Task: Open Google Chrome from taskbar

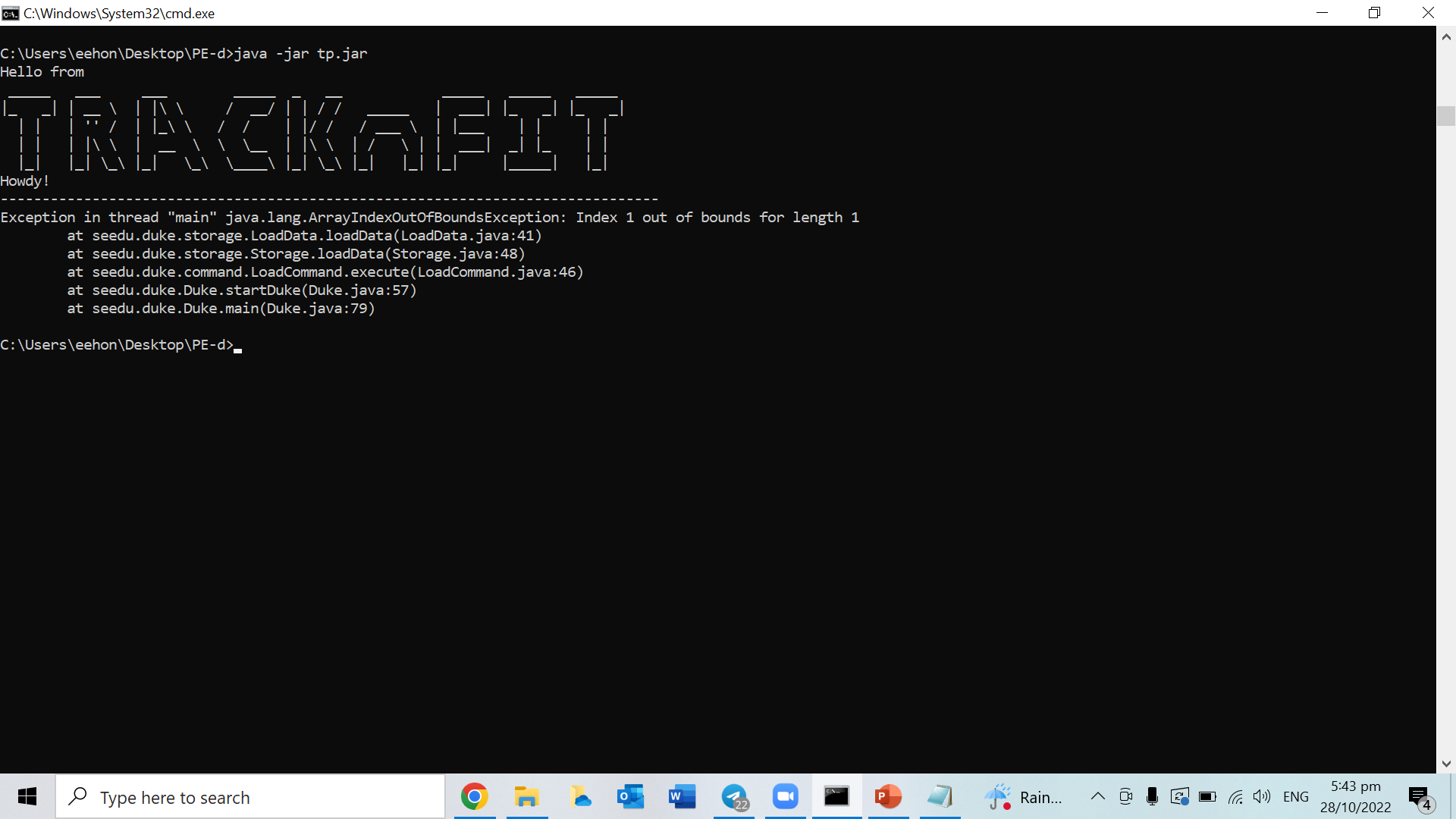Action: click(x=475, y=797)
